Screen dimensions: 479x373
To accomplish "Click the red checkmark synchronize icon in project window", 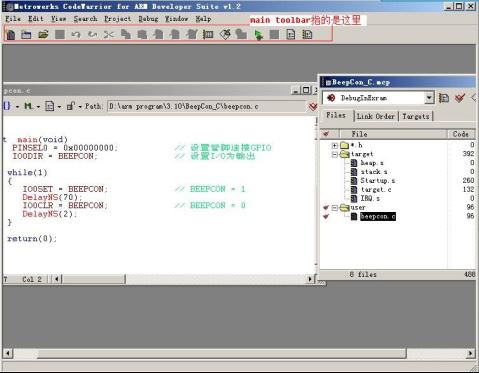I will pos(460,98).
